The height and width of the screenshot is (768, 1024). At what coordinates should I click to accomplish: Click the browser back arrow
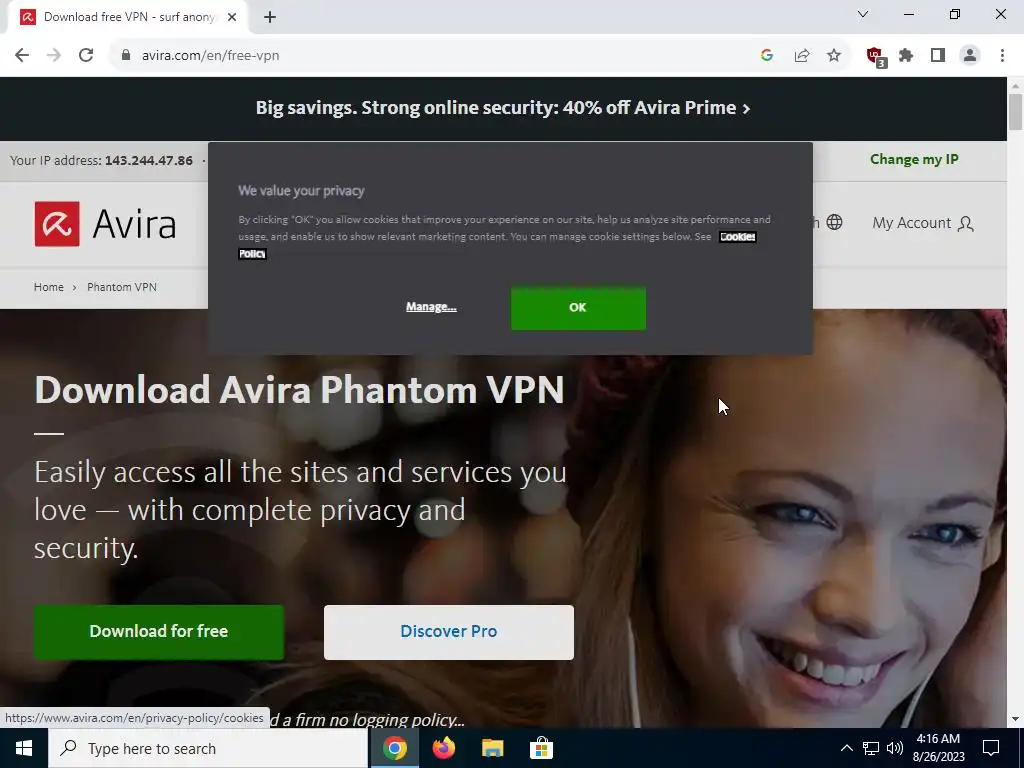(x=22, y=56)
